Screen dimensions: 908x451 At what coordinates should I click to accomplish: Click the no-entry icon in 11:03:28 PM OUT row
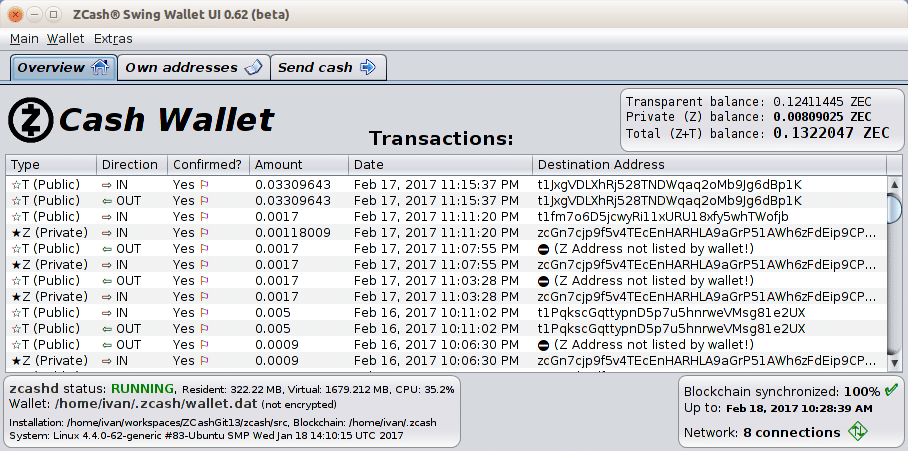click(543, 281)
